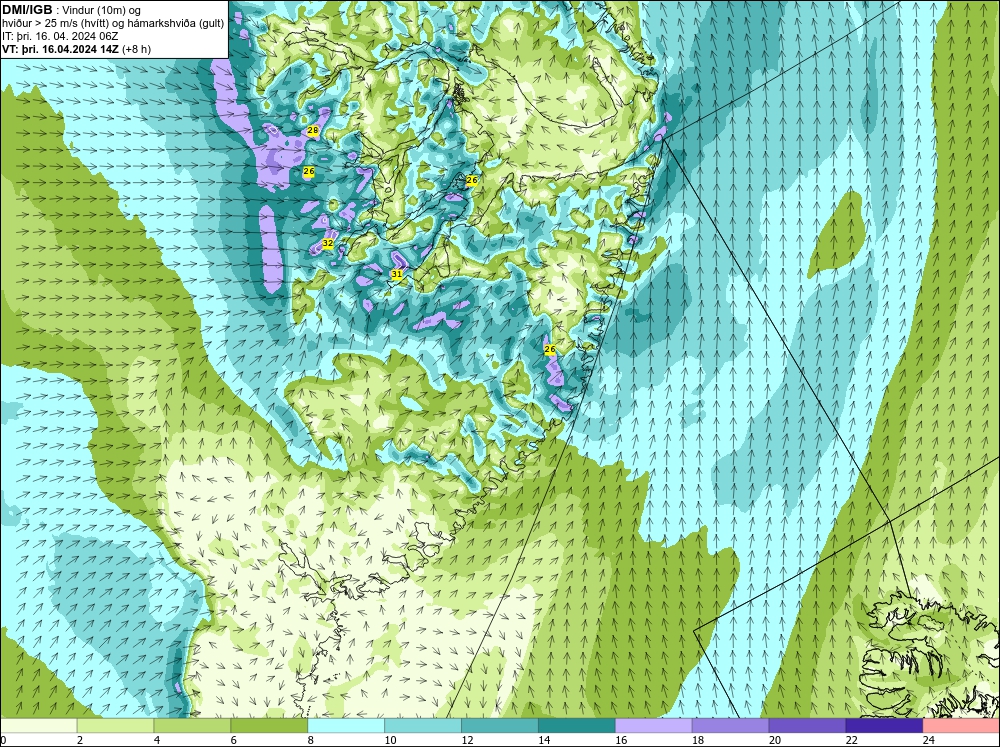Select the medium green 4–6 m/s legend swatch
1000x747 pixels.
(x=192, y=726)
